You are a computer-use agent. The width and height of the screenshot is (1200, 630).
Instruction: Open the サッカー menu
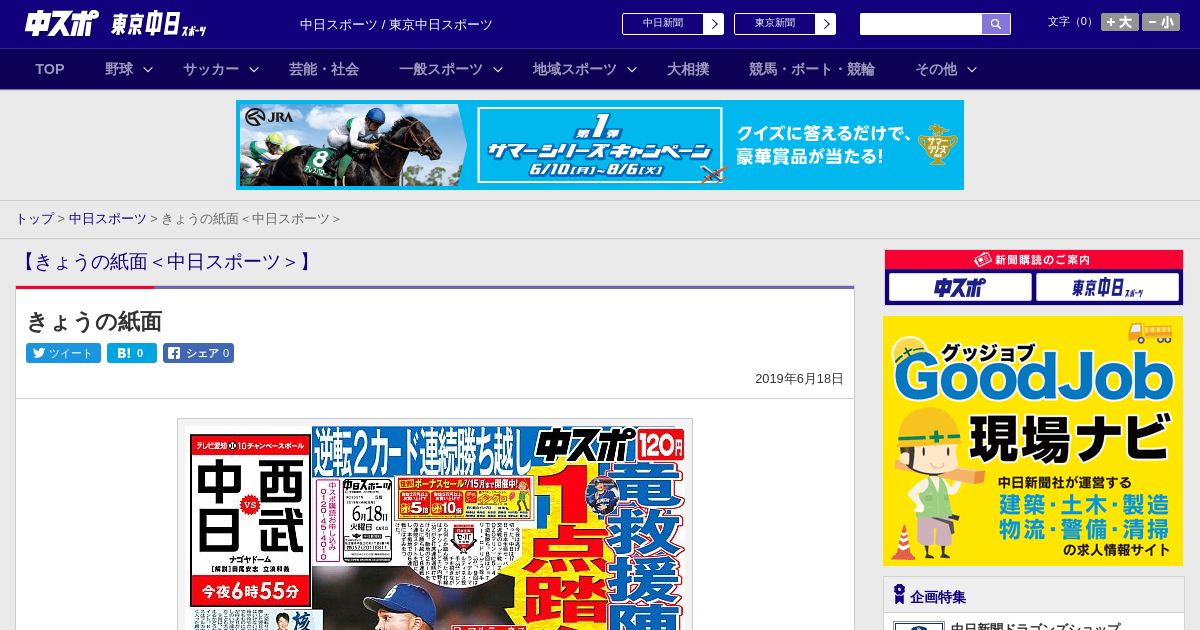click(211, 69)
